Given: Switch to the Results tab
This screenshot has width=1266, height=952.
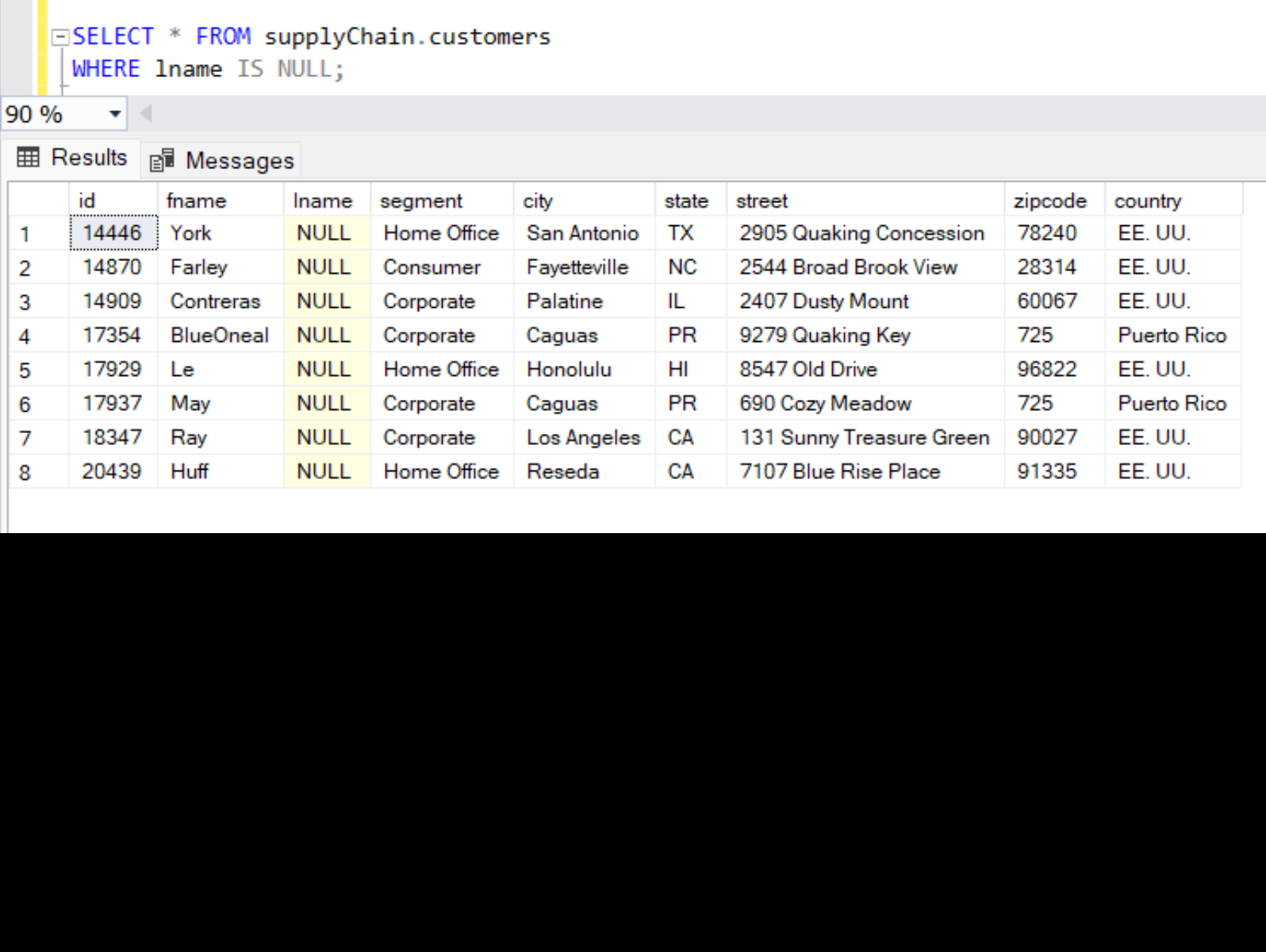Looking at the screenshot, I should point(72,158).
